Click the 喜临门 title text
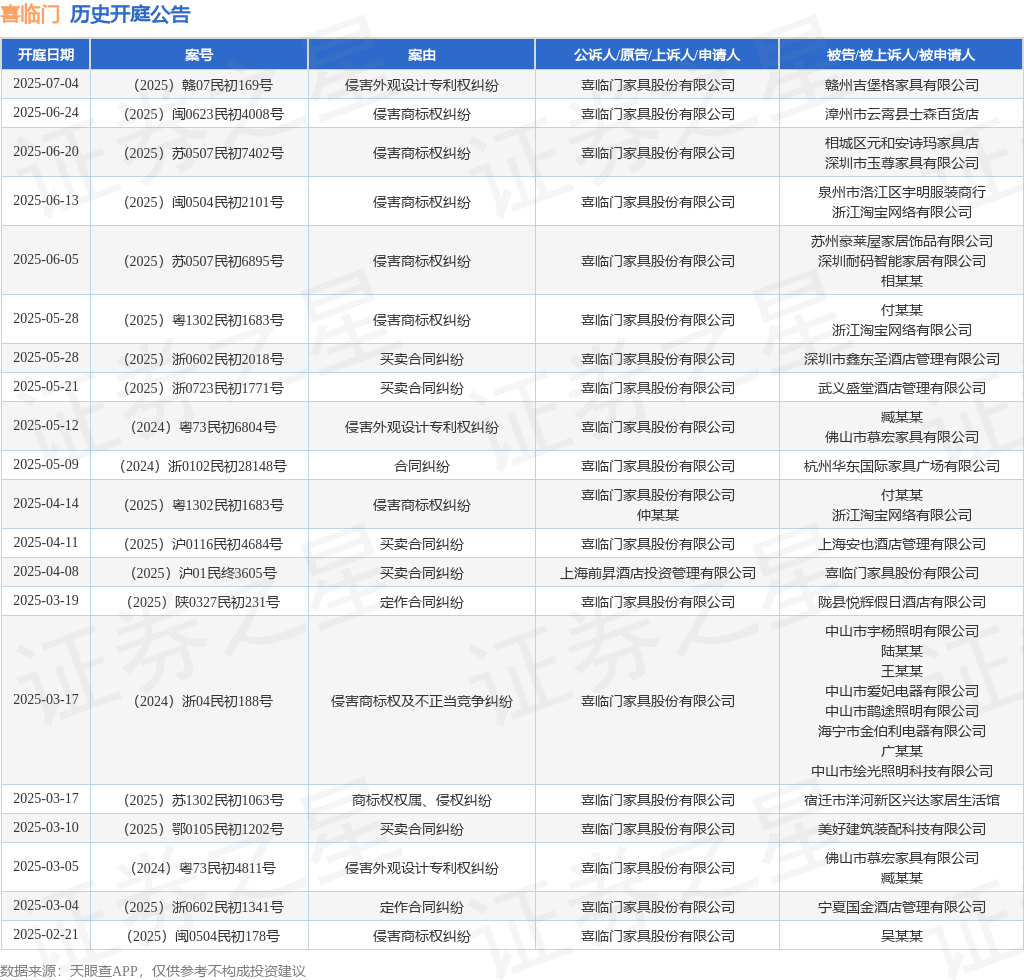The height and width of the screenshot is (980, 1024). [30, 14]
